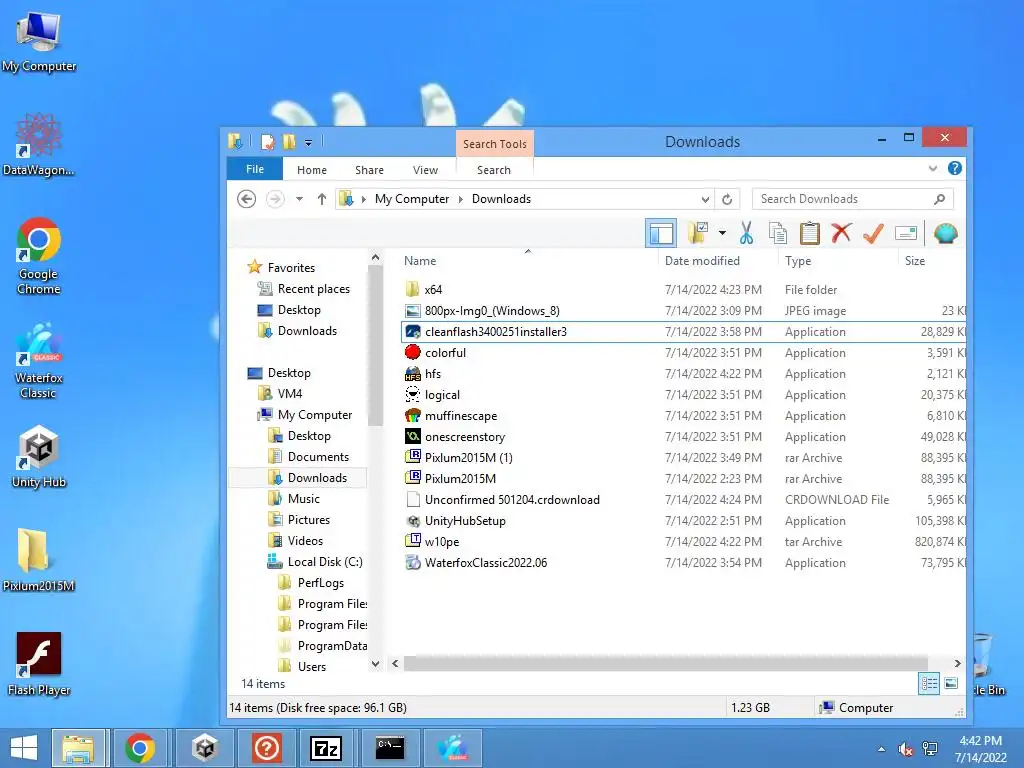Expand the ribbon with the chevron

coord(933,168)
